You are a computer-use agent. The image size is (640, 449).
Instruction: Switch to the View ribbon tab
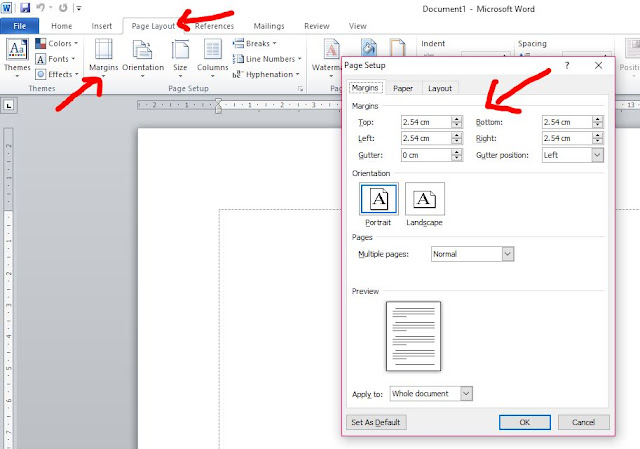[358, 26]
